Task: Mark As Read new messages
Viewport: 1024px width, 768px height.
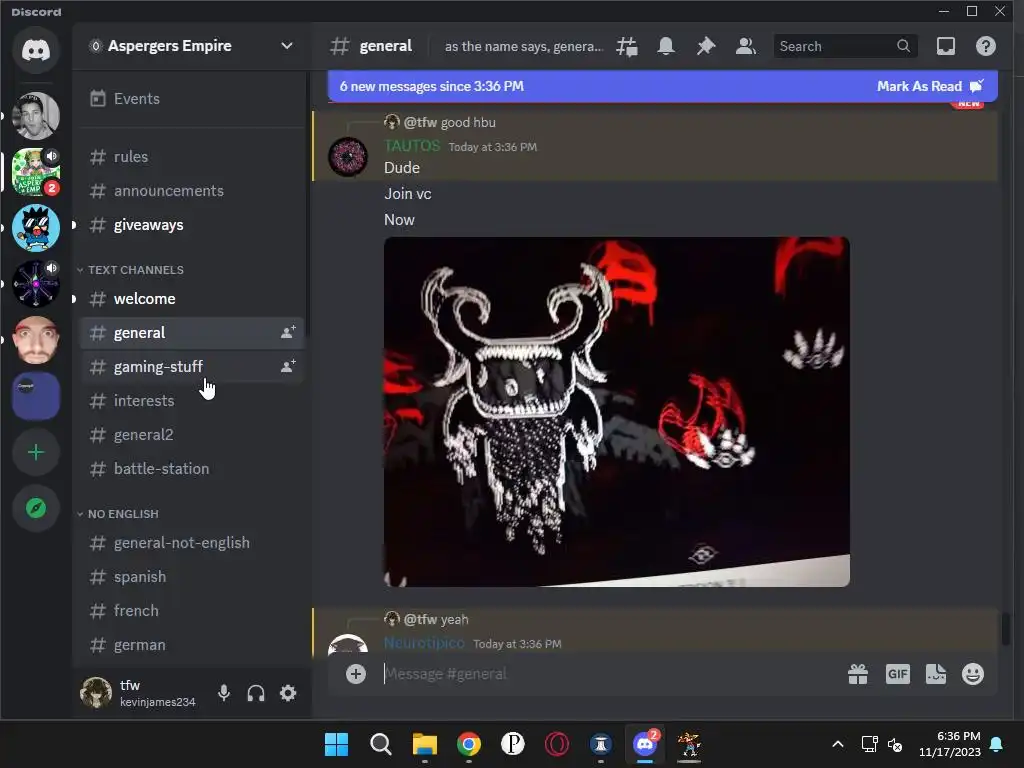Action: (930, 86)
